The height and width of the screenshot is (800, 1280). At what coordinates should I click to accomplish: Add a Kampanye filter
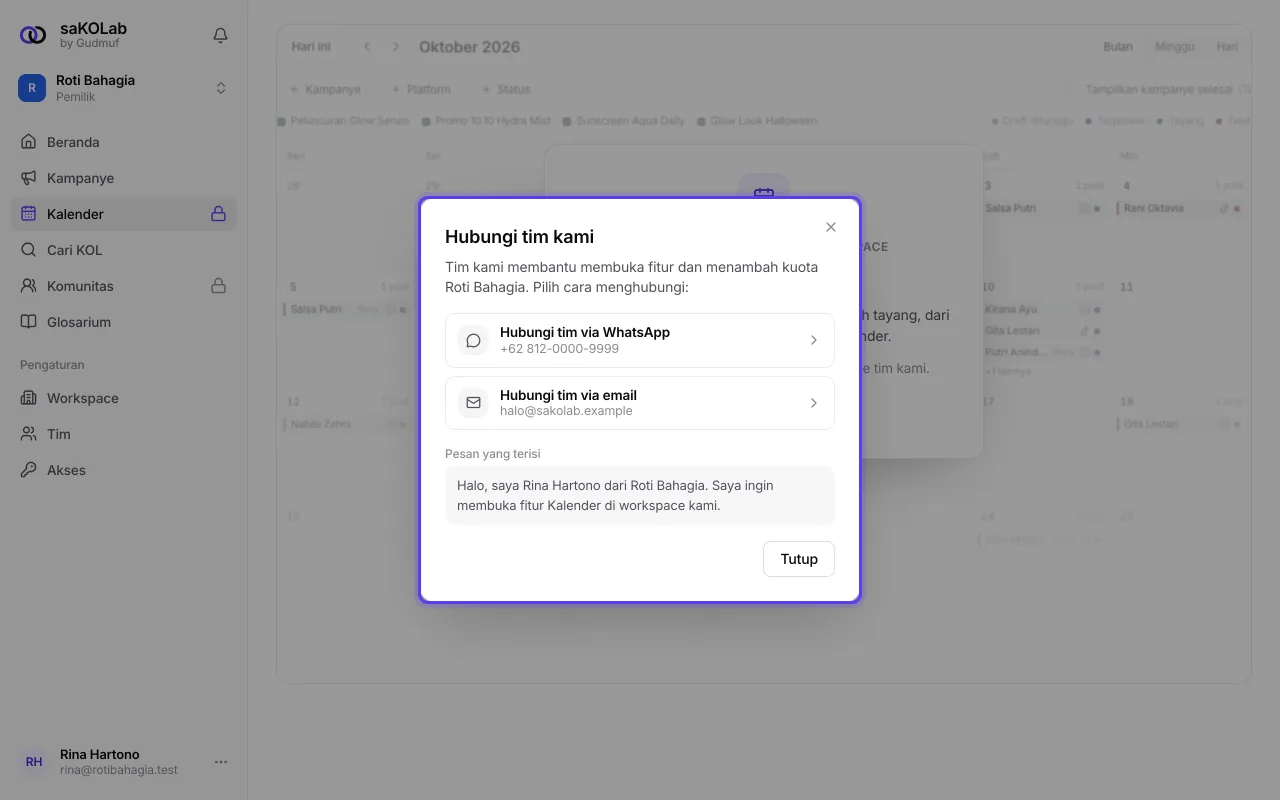coord(325,89)
